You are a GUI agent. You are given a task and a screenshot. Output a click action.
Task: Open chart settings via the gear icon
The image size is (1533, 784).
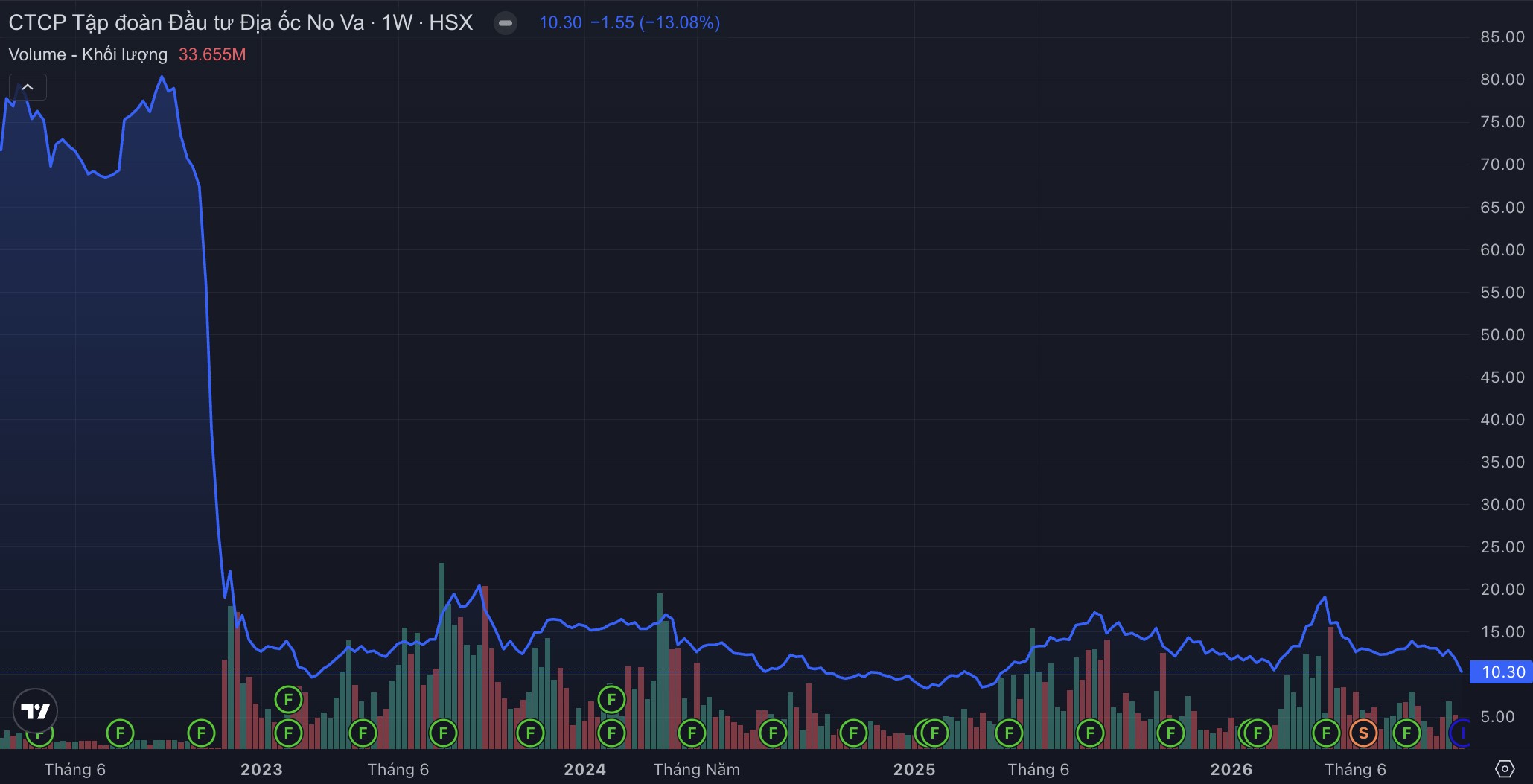pos(1504,768)
